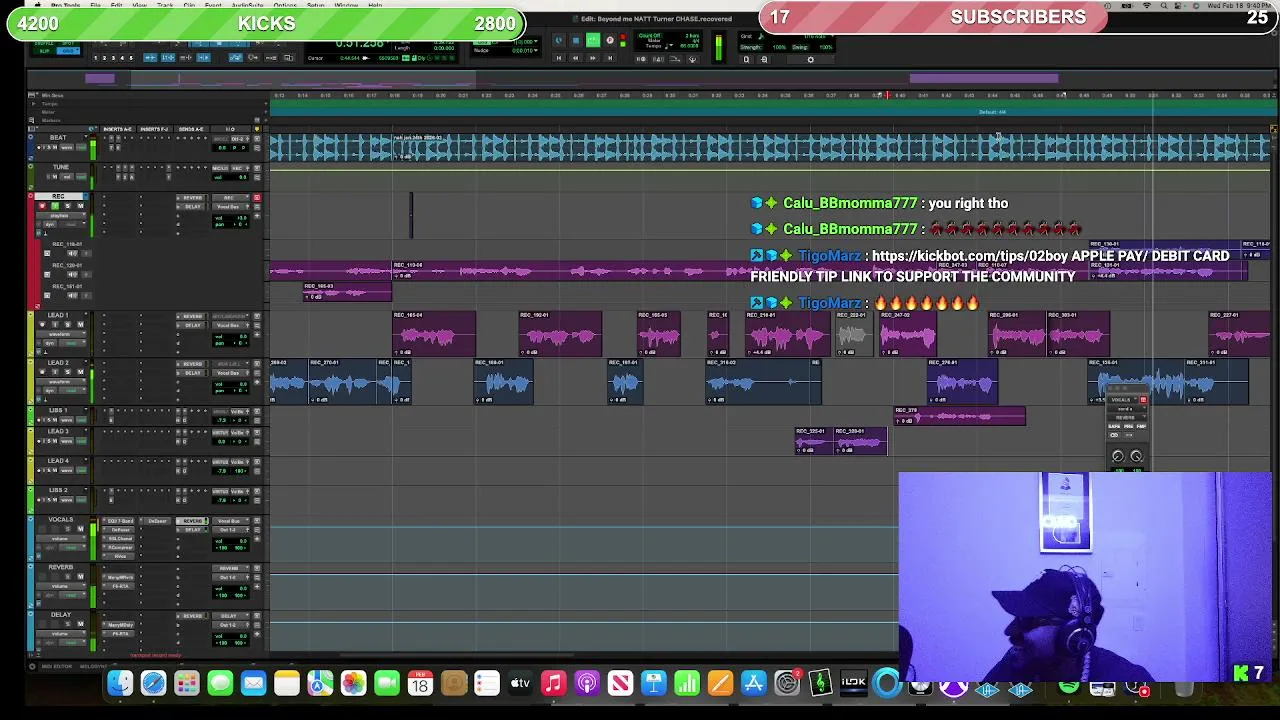The height and width of the screenshot is (720, 1280).
Task: Select zoom preset 5
Action: (x=131, y=58)
